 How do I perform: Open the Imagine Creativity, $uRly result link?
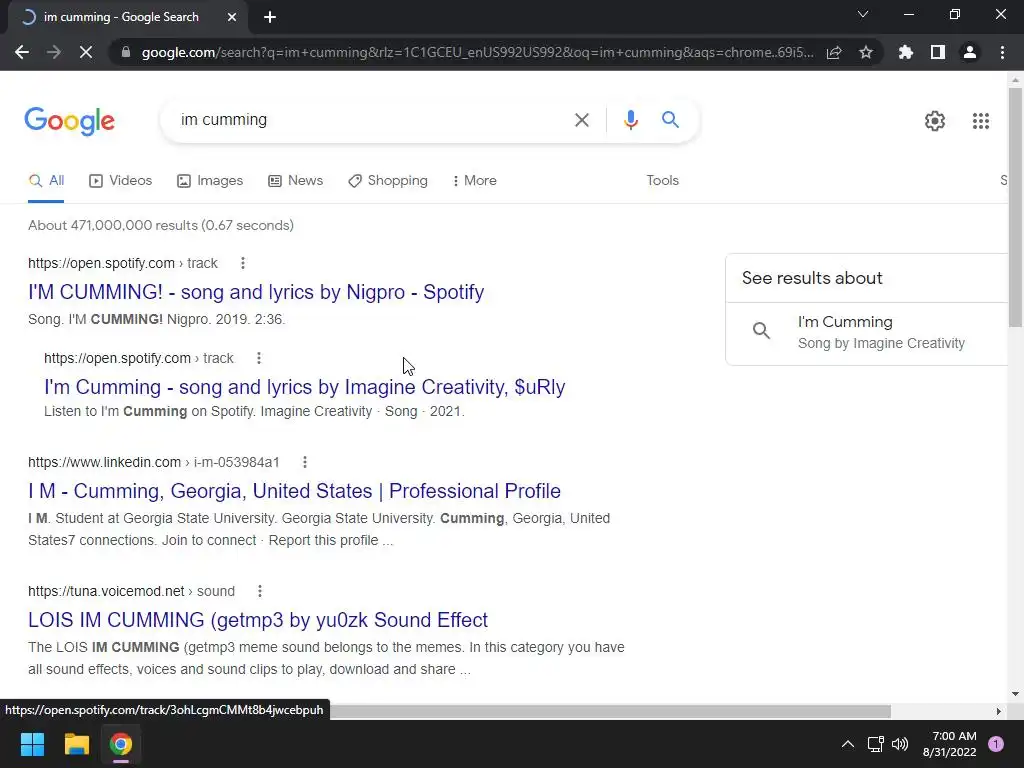click(x=304, y=387)
